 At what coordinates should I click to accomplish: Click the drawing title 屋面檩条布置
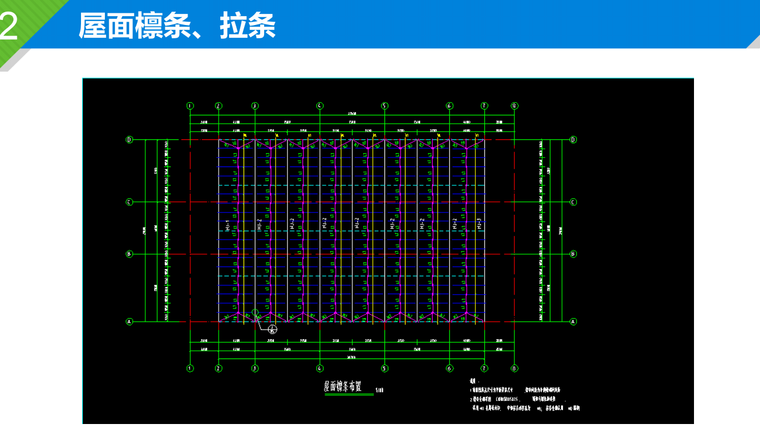click(343, 386)
